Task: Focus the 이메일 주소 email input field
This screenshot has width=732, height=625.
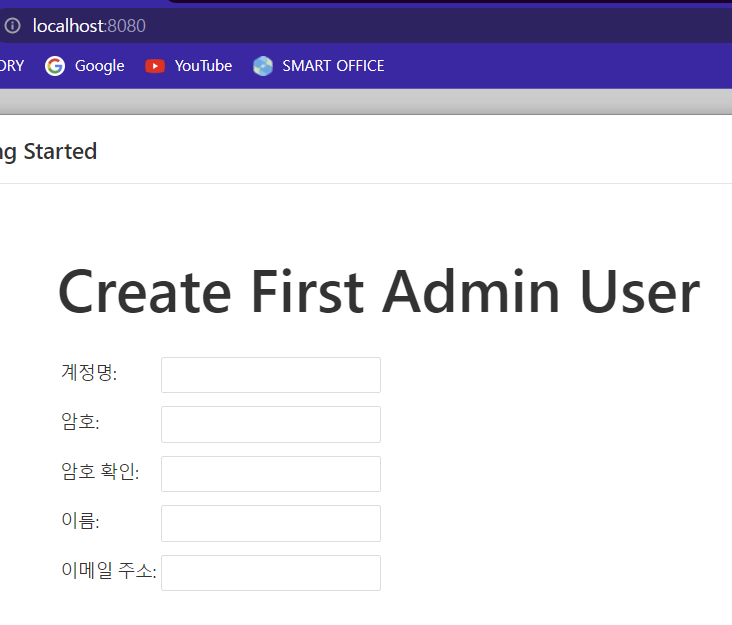Action: point(271,573)
